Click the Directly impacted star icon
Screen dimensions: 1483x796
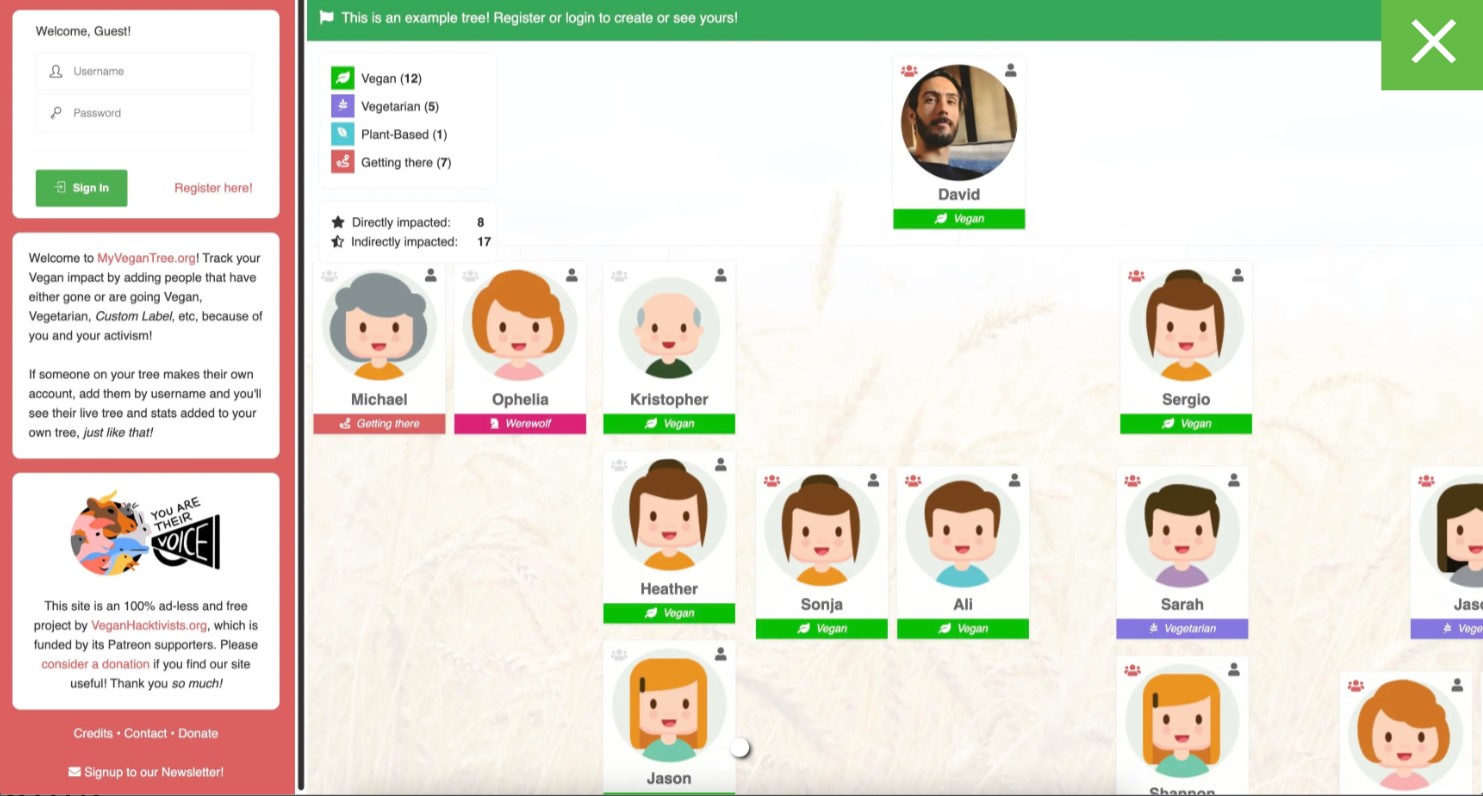(338, 222)
